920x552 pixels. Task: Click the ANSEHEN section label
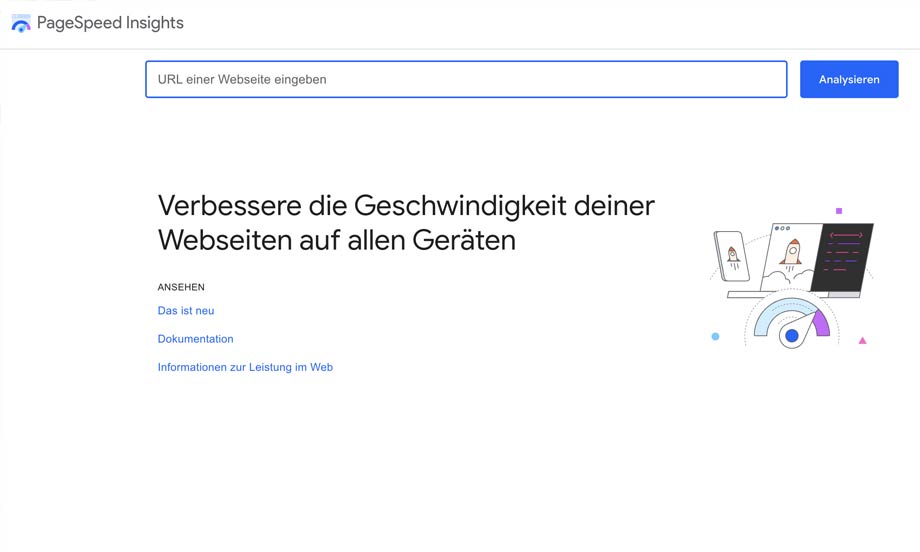pos(181,287)
